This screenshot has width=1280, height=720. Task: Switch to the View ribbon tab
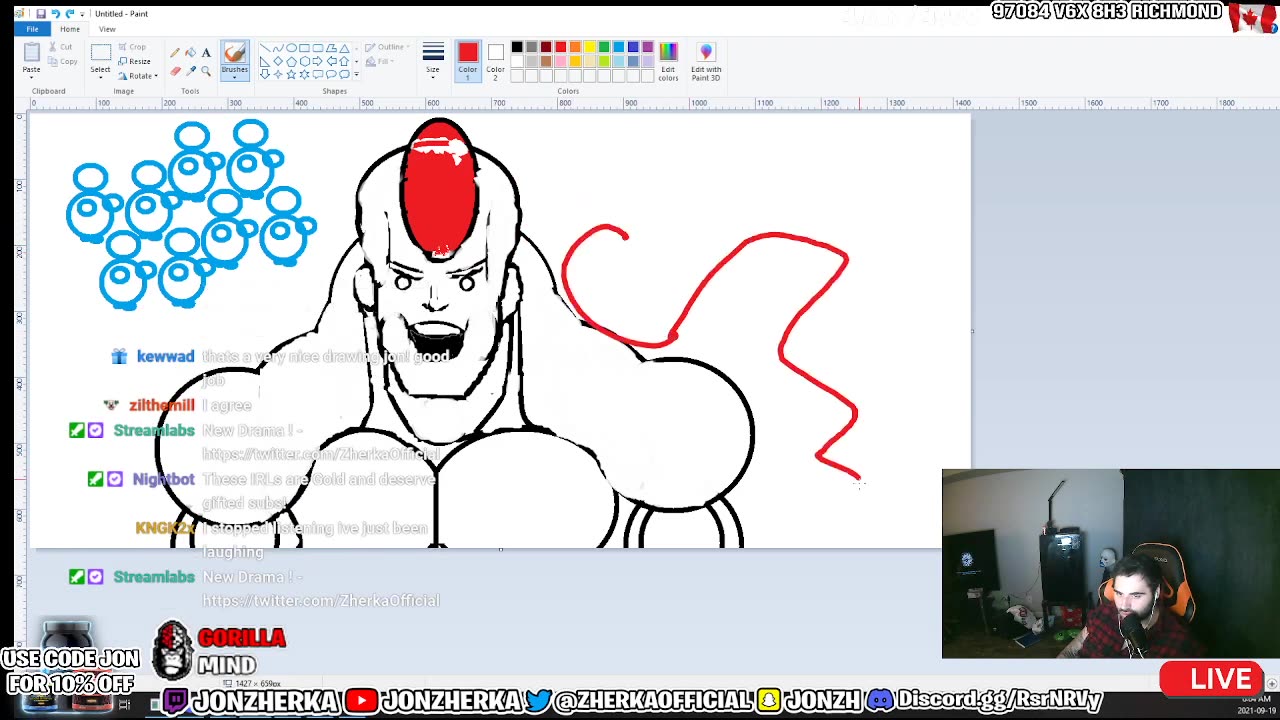[x=107, y=29]
